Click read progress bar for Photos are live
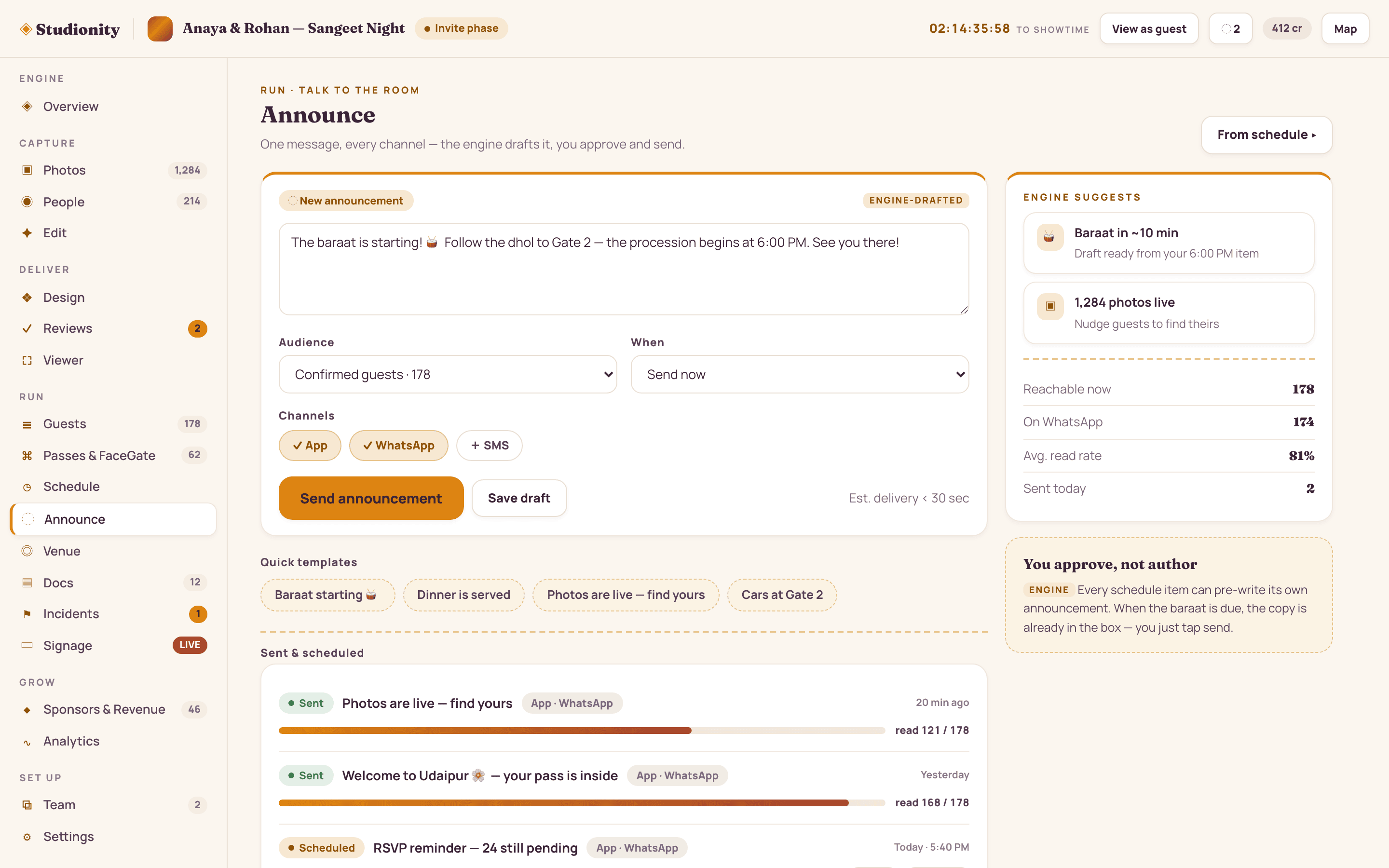 click(582, 730)
